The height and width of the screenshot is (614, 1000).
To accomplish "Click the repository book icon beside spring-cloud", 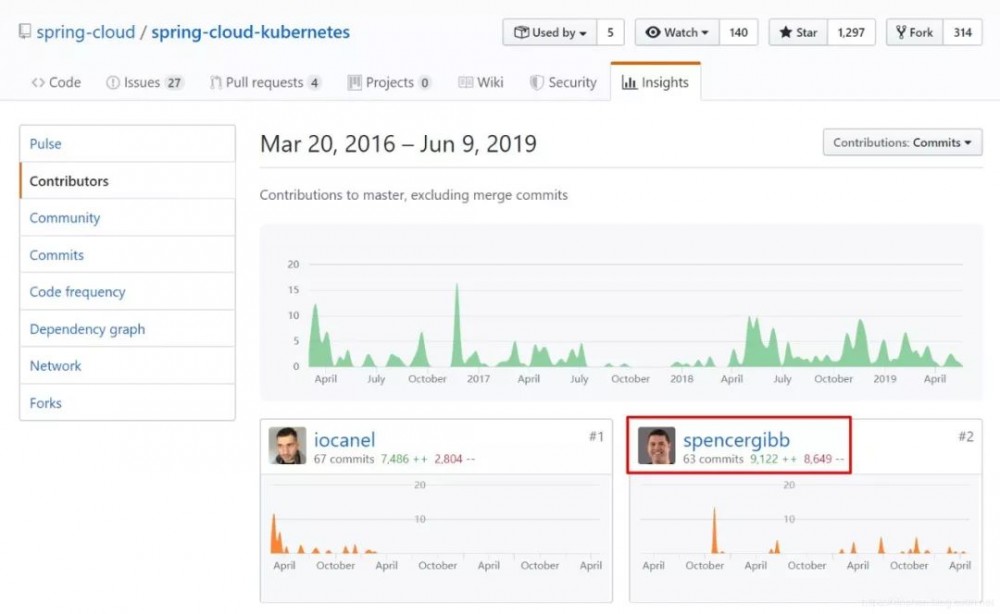I will (x=24, y=31).
